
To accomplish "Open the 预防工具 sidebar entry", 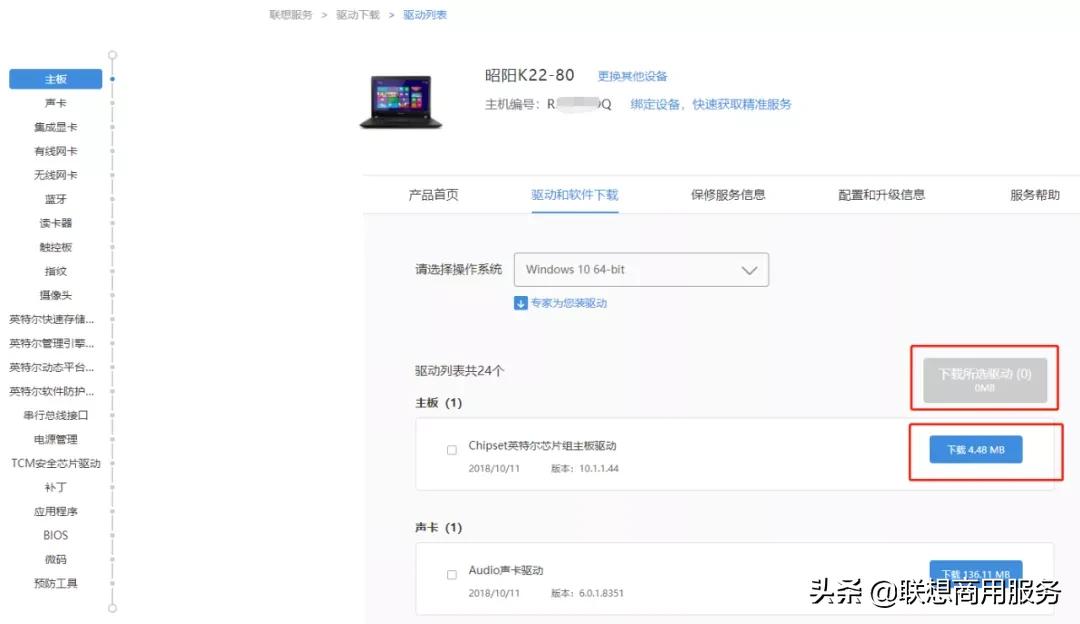I will point(55,583).
